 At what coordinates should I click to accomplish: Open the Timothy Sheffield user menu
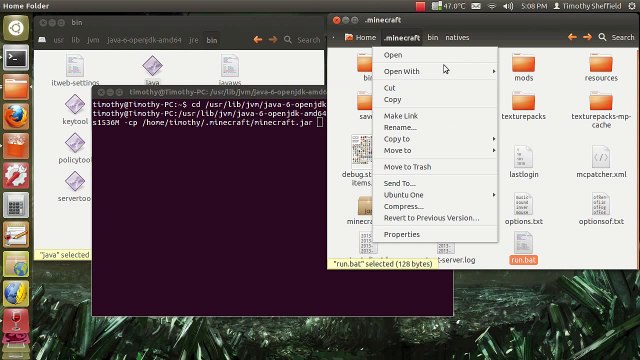click(x=587, y=6)
